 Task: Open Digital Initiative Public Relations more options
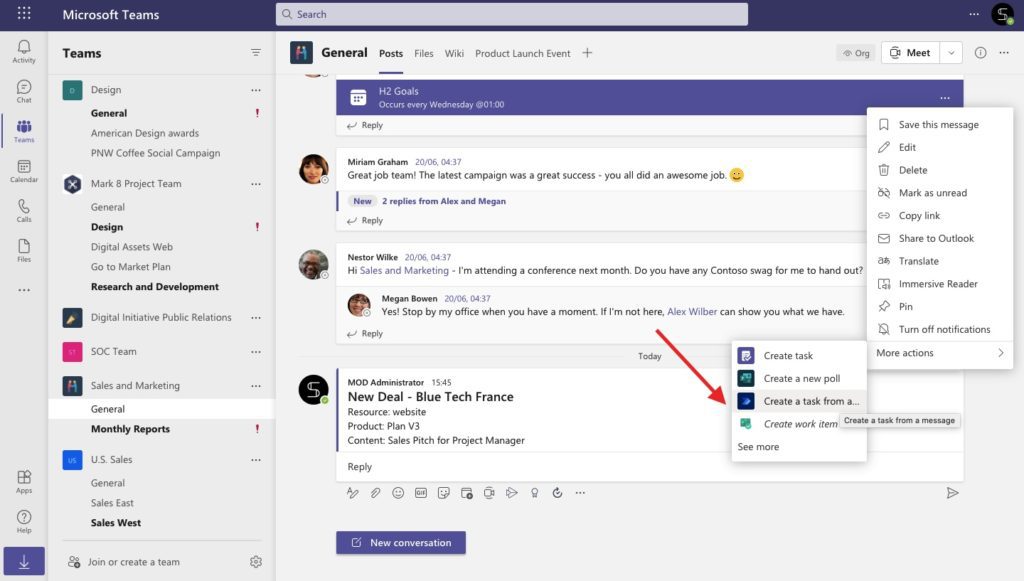(x=256, y=318)
